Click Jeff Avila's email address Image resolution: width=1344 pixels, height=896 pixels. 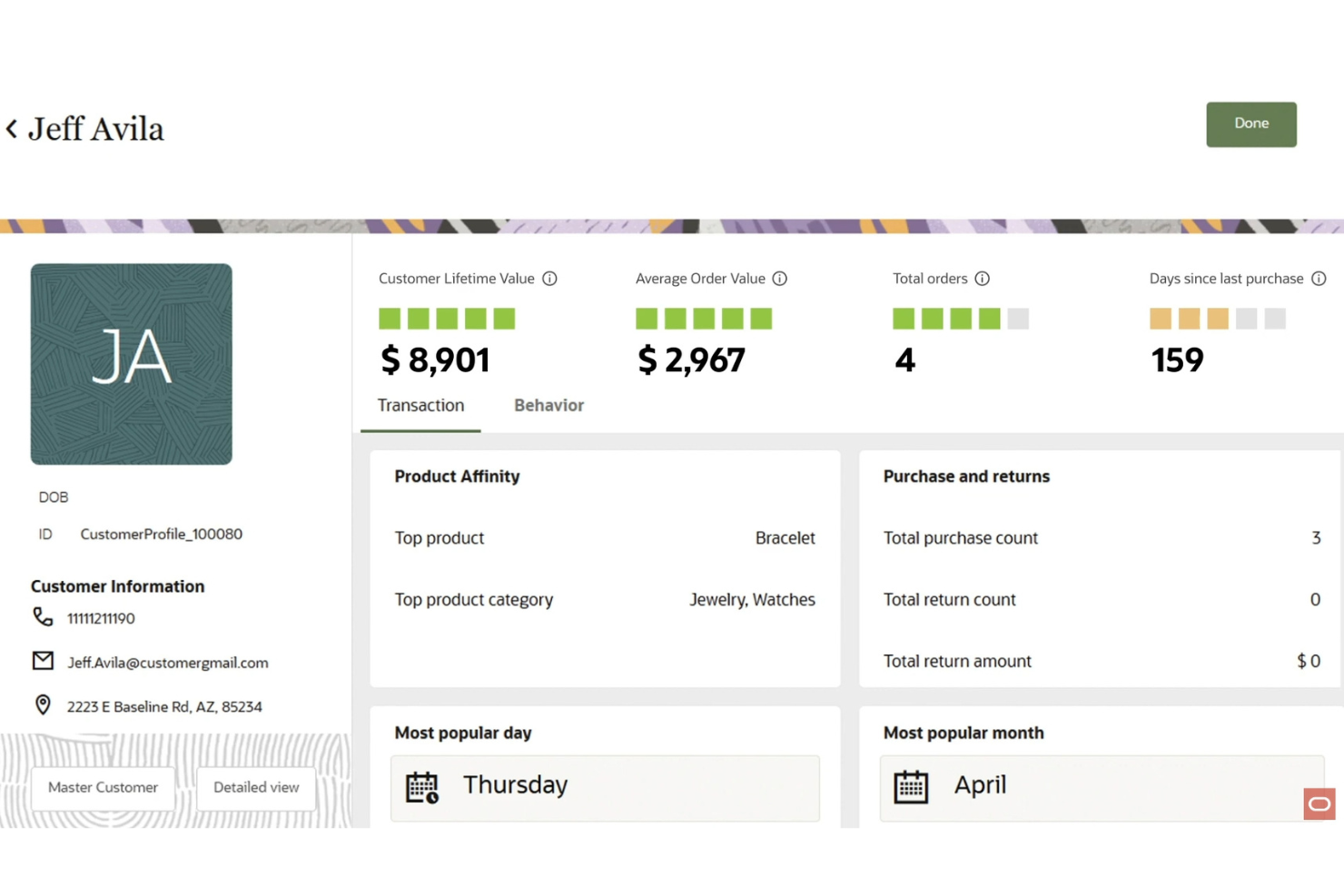click(167, 662)
